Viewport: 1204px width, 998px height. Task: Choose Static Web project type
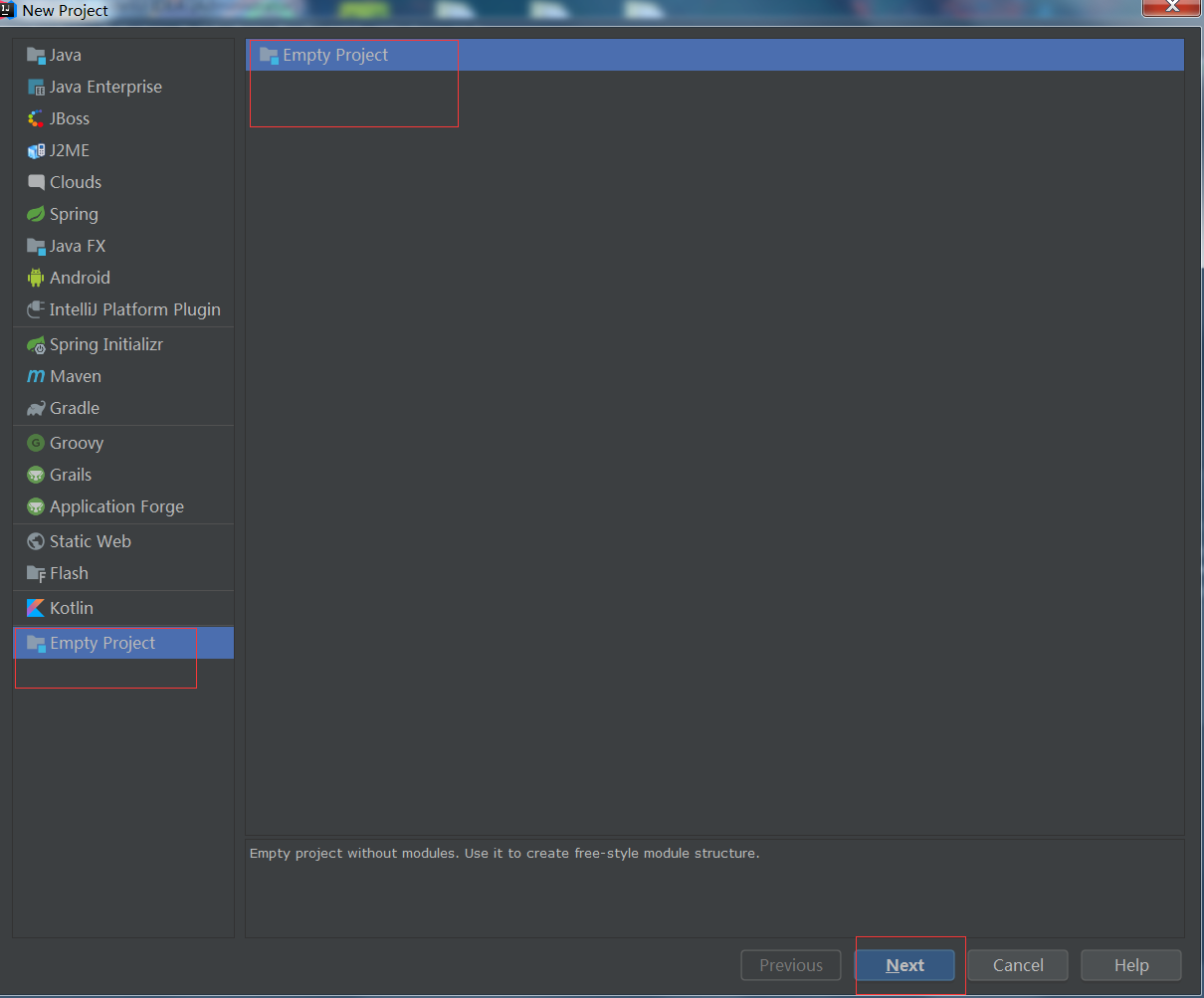coord(123,542)
